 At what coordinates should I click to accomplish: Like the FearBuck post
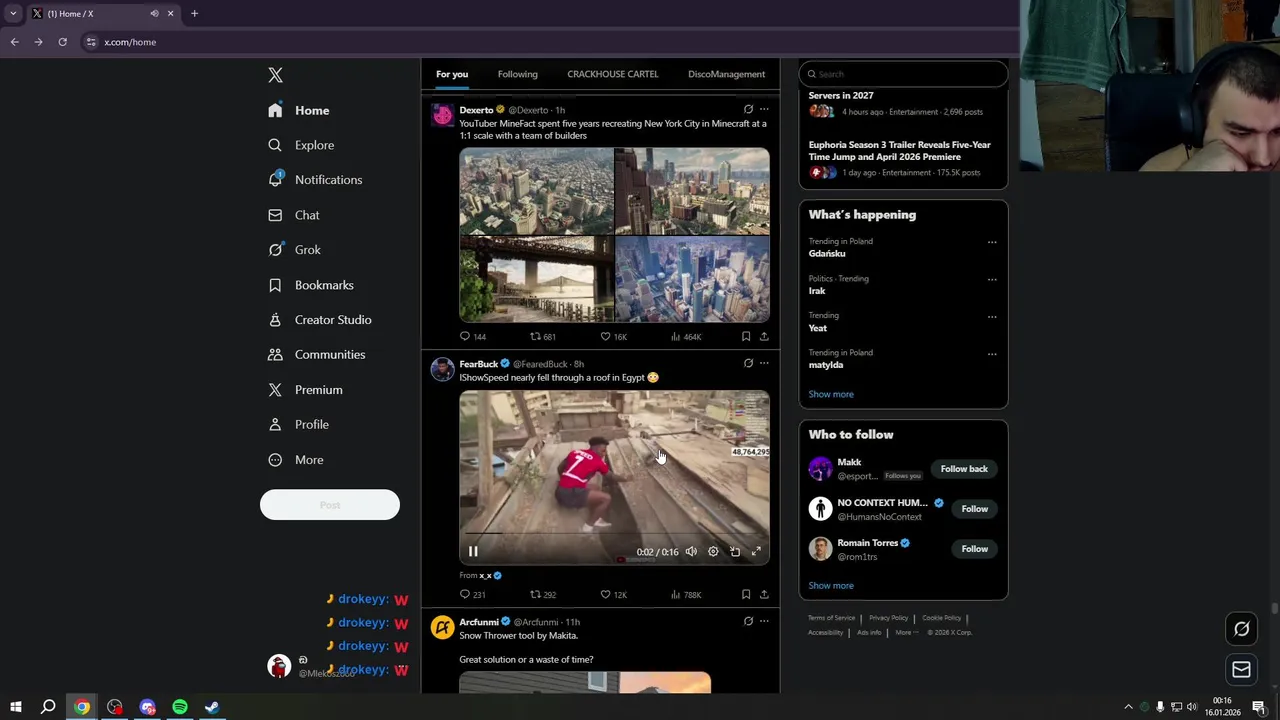point(613,595)
